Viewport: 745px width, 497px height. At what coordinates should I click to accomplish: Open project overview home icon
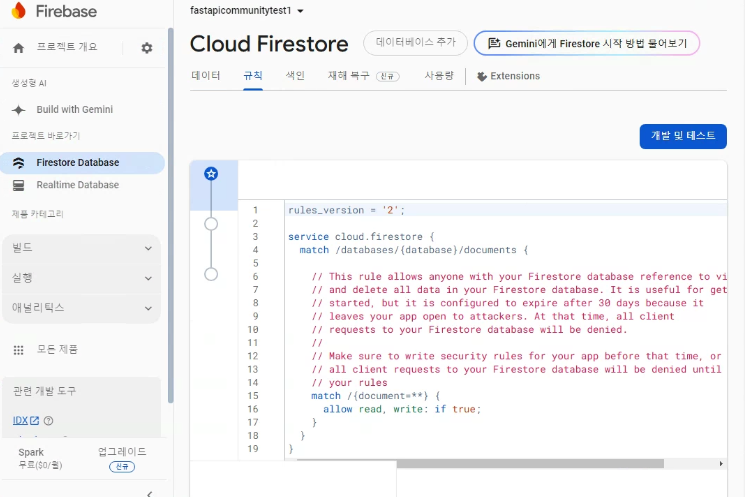19,48
